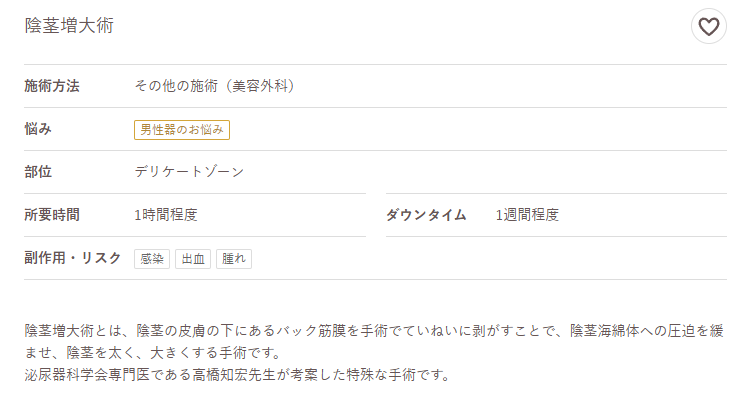Click the ダウンタイム label
751x395 pixels.
[x=426, y=215]
